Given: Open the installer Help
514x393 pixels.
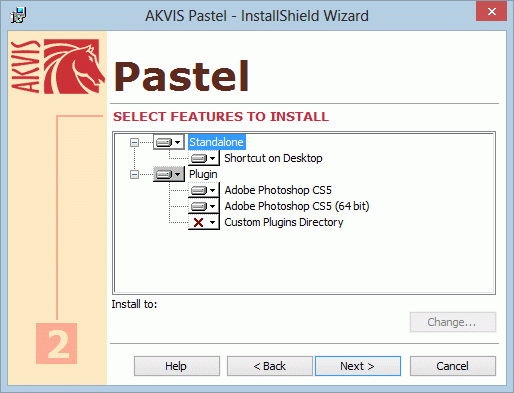Looking at the screenshot, I should 177,366.
